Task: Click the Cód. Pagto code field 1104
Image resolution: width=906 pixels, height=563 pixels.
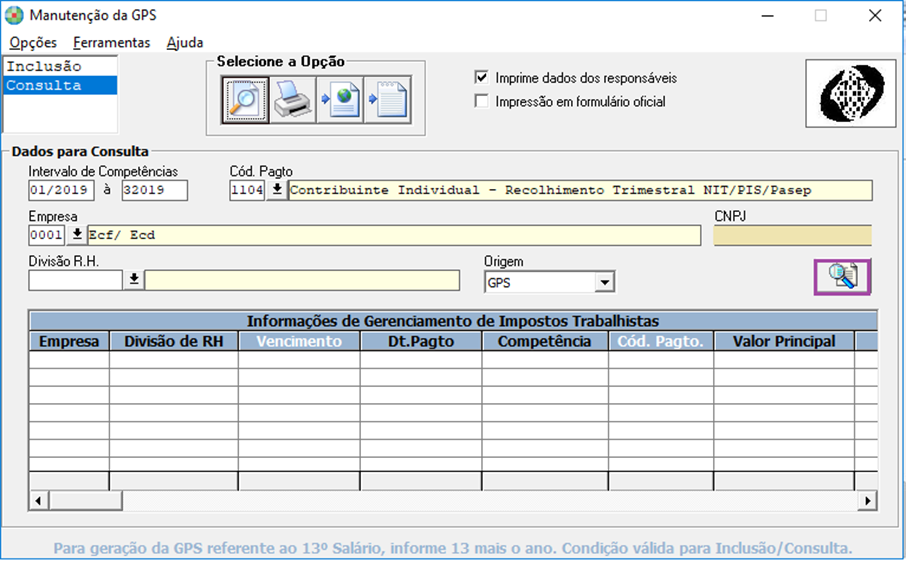Action: [x=247, y=190]
